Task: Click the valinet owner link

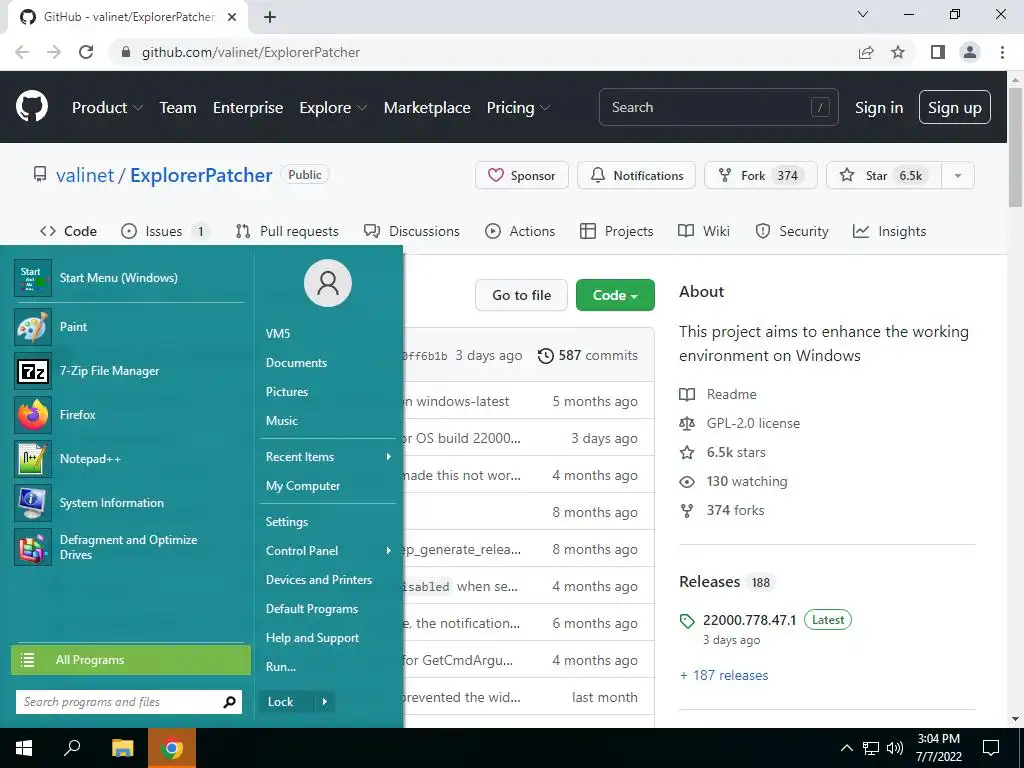Action: [85, 175]
